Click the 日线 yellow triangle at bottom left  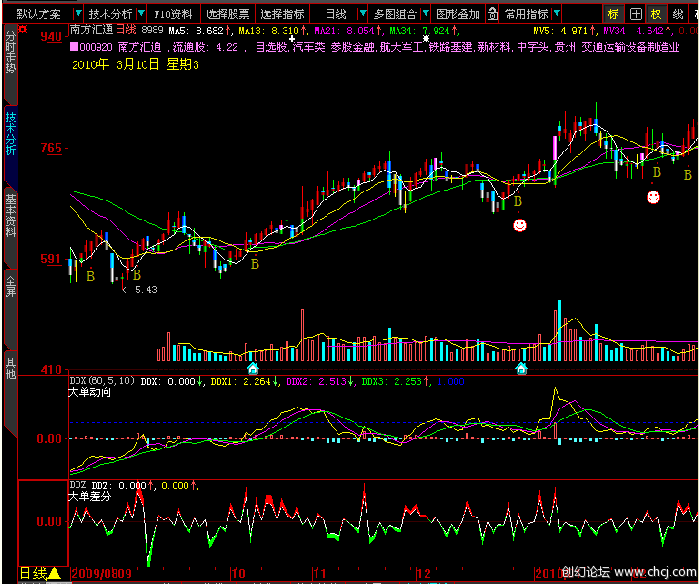[x=53, y=574]
